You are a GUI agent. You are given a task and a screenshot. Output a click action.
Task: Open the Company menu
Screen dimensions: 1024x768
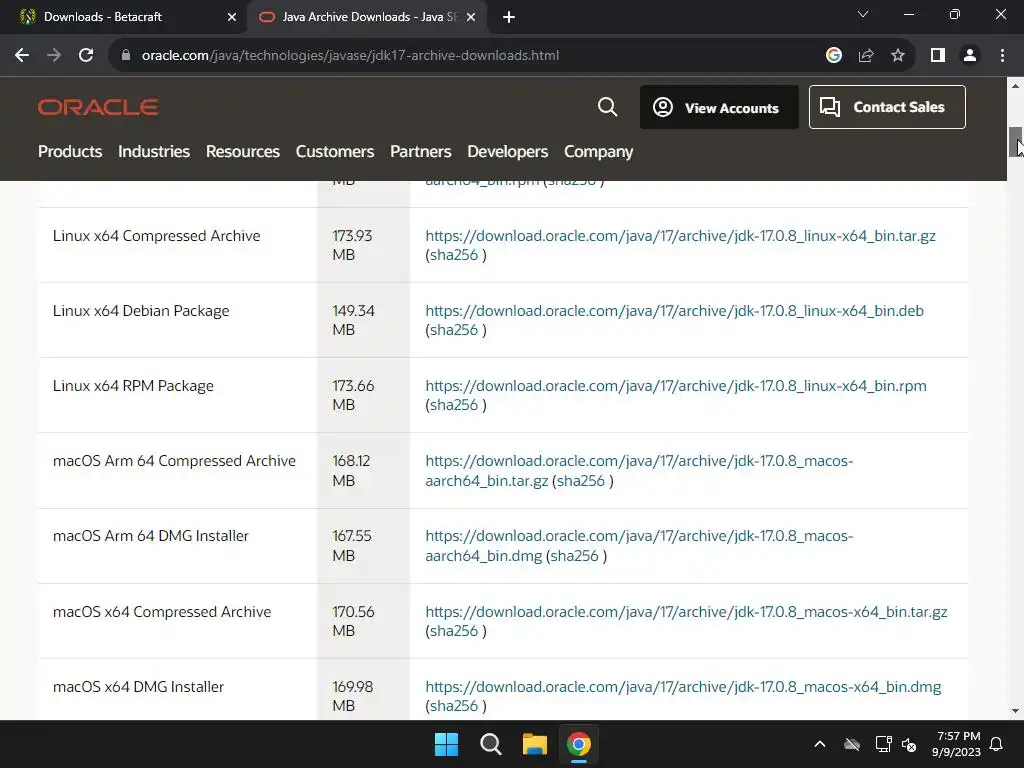click(x=599, y=152)
